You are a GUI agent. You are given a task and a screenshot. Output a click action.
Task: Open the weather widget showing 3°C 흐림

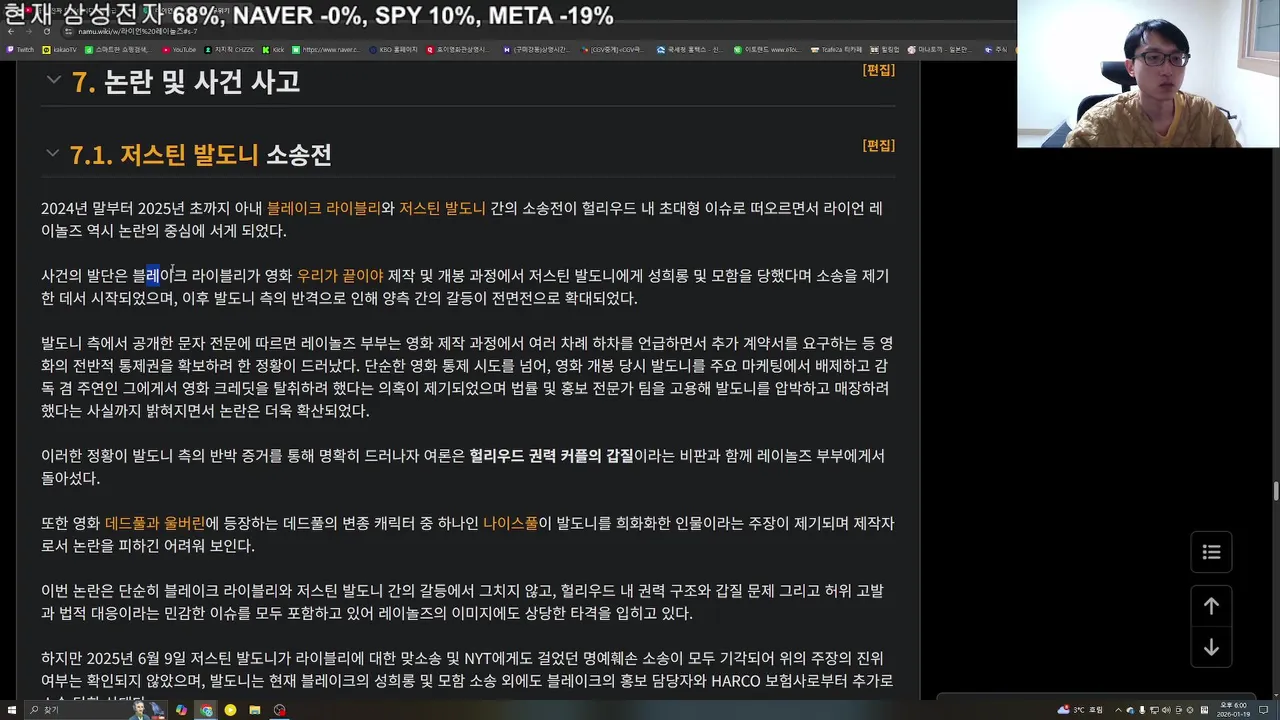pos(1081,710)
